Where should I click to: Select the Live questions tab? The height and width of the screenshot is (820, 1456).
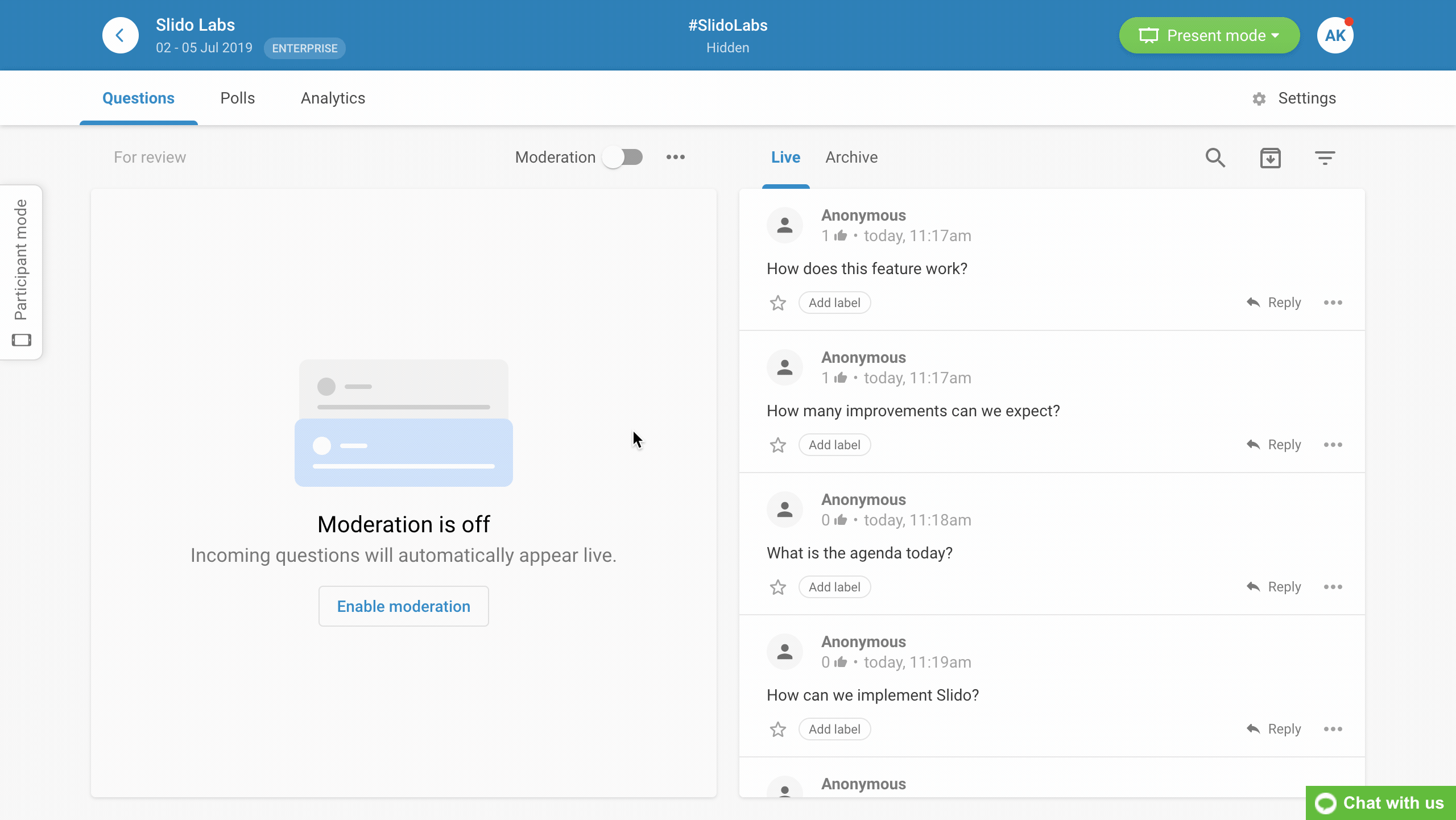coord(785,158)
